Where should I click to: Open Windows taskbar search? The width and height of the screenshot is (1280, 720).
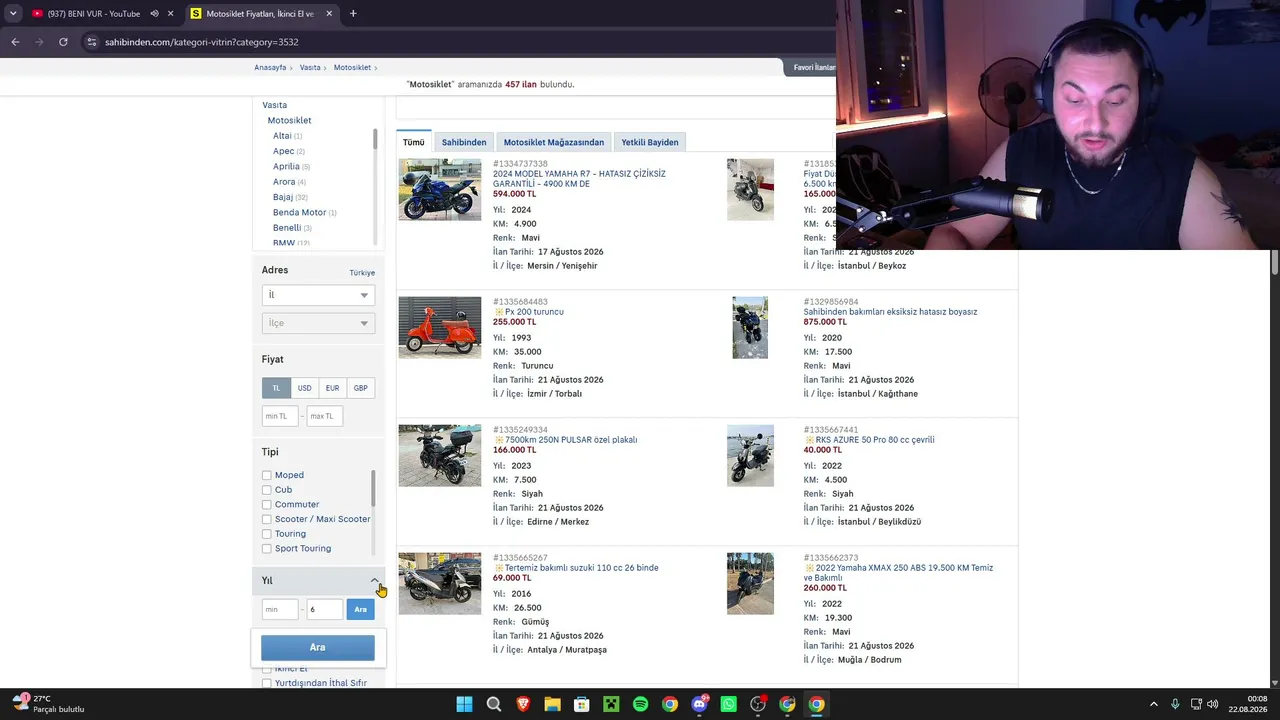(x=494, y=704)
